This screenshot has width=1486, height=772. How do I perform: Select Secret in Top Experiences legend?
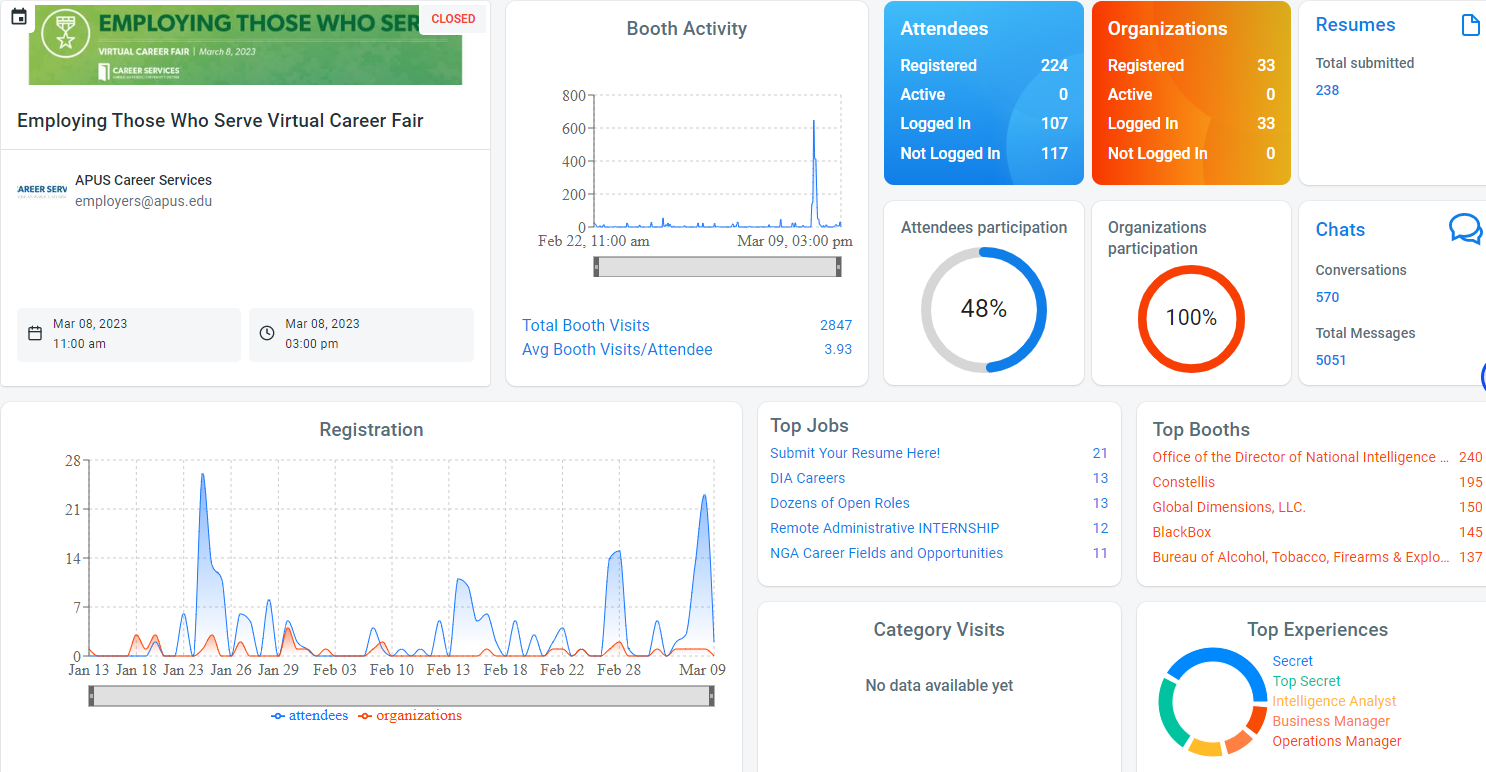pos(1292,661)
